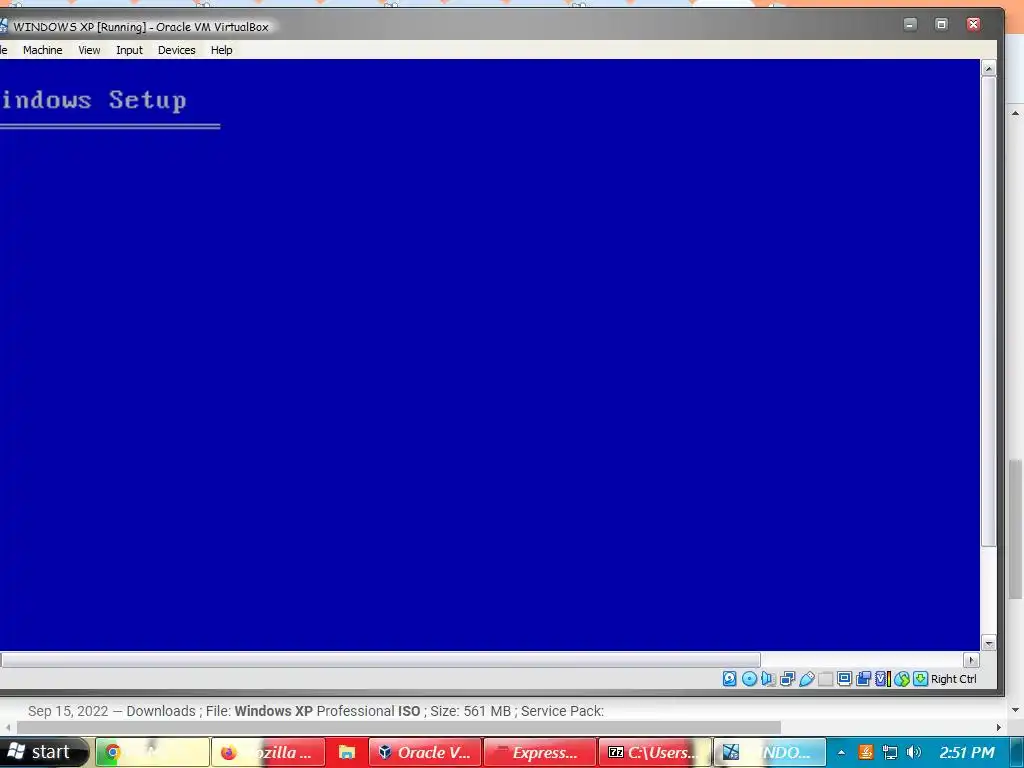
Task: Open the optical drive status icon
Action: pos(749,679)
